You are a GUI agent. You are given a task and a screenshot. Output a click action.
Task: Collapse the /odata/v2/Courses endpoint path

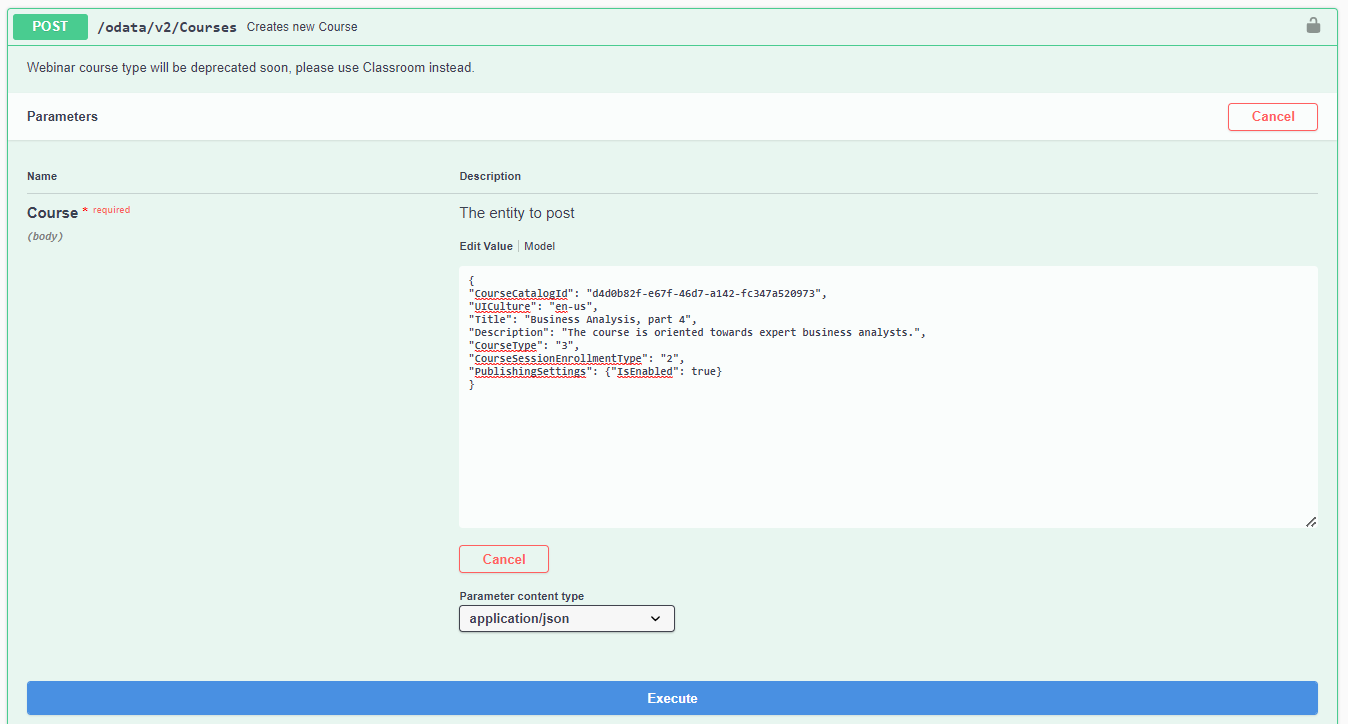click(x=166, y=27)
